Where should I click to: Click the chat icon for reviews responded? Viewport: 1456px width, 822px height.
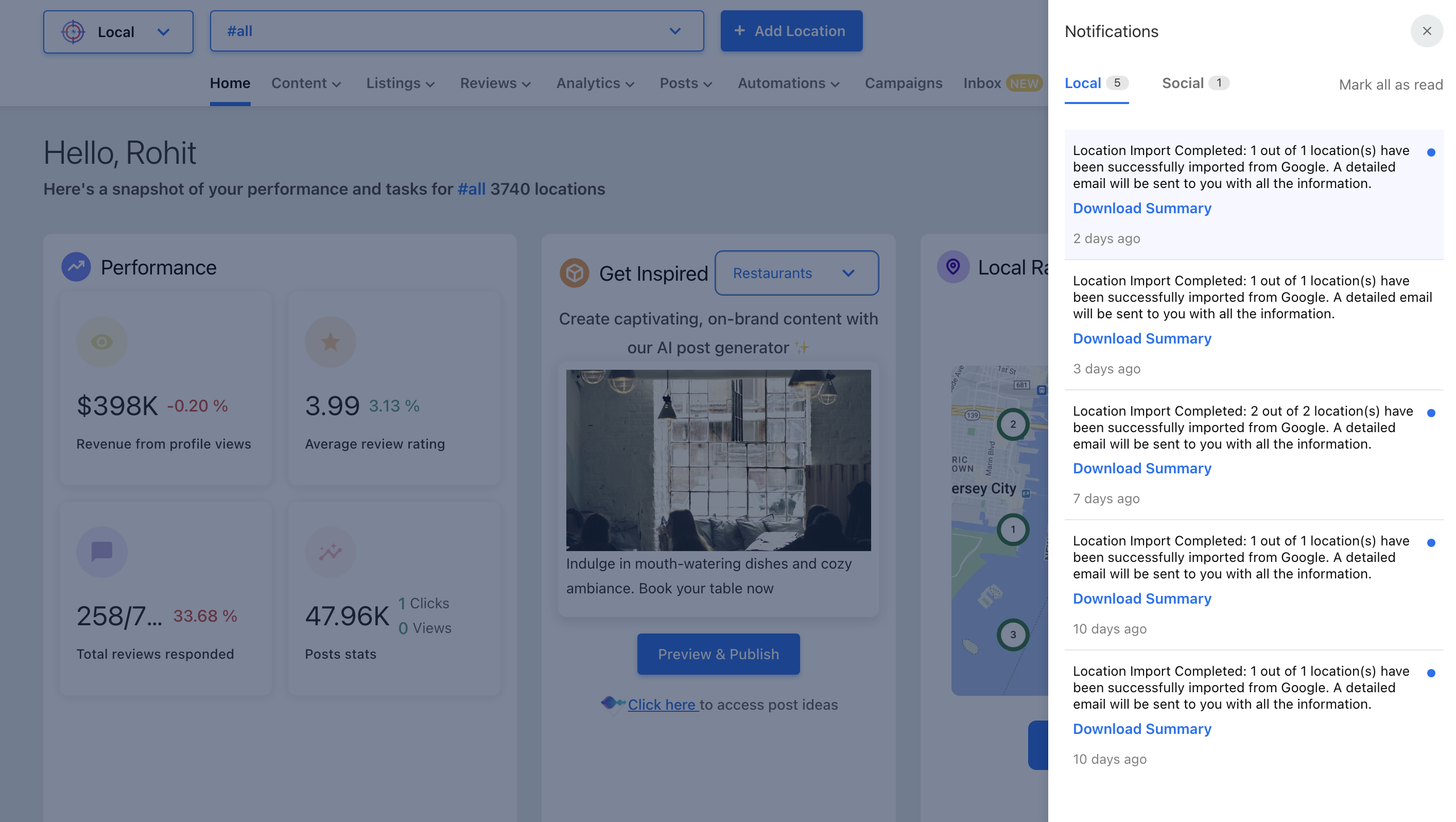click(x=102, y=551)
